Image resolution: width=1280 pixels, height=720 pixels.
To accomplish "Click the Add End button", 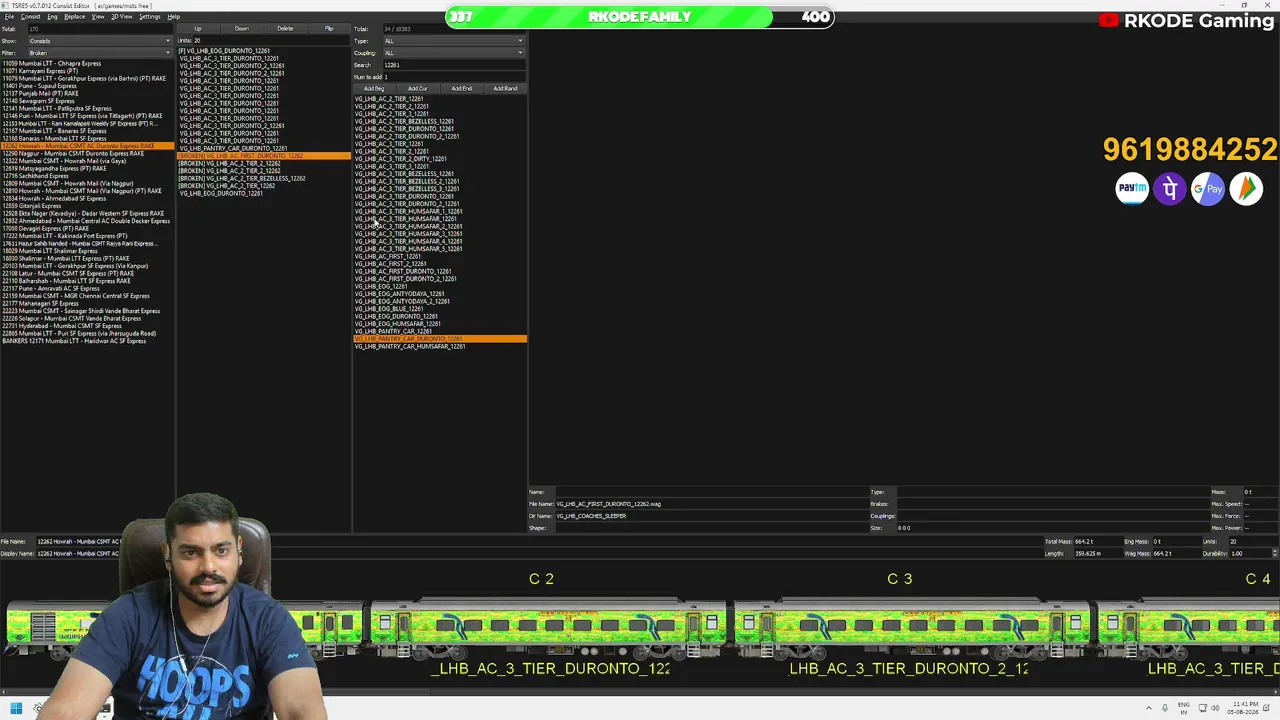I will [462, 89].
